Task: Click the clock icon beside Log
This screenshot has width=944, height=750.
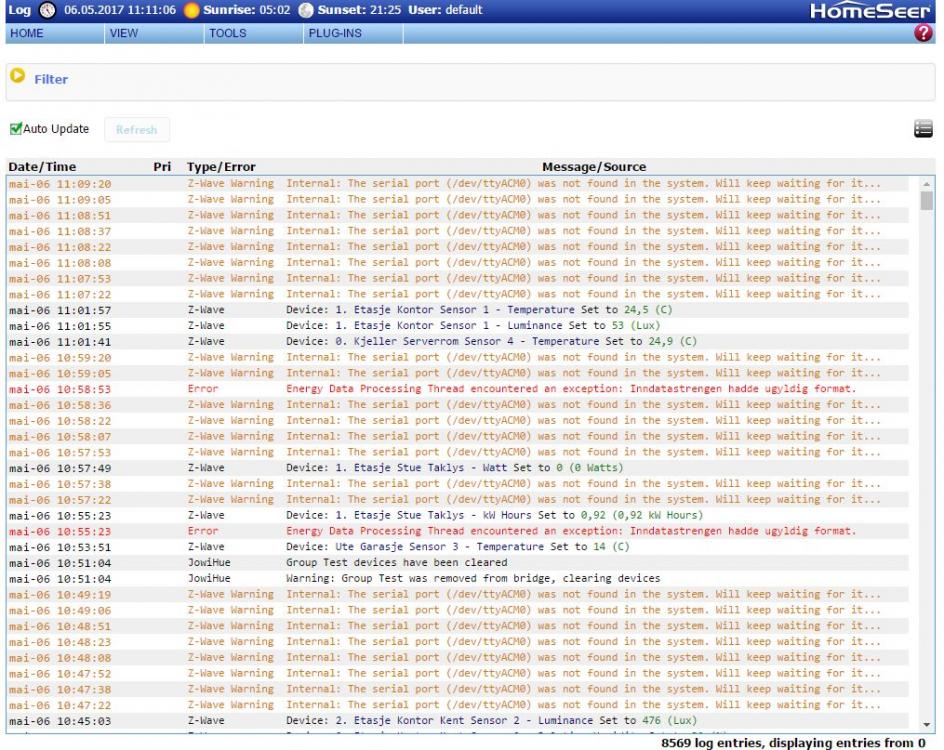Action: (47, 10)
